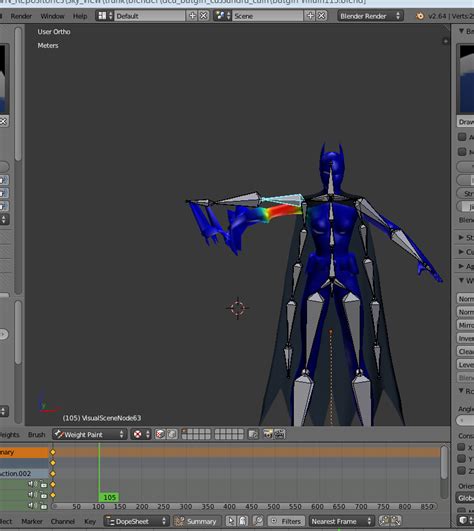Open the Key menu in DopeSheet
The image size is (474, 531).
[90, 521]
